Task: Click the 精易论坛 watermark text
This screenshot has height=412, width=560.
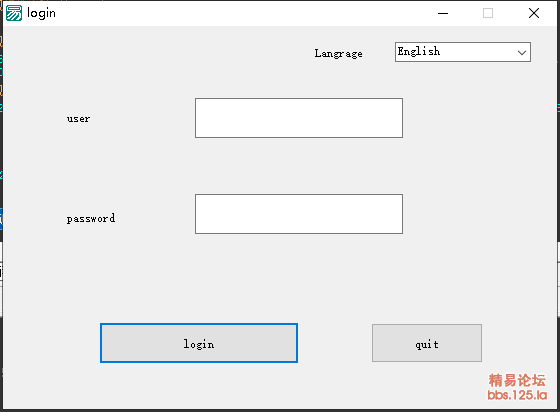Action: click(517, 380)
